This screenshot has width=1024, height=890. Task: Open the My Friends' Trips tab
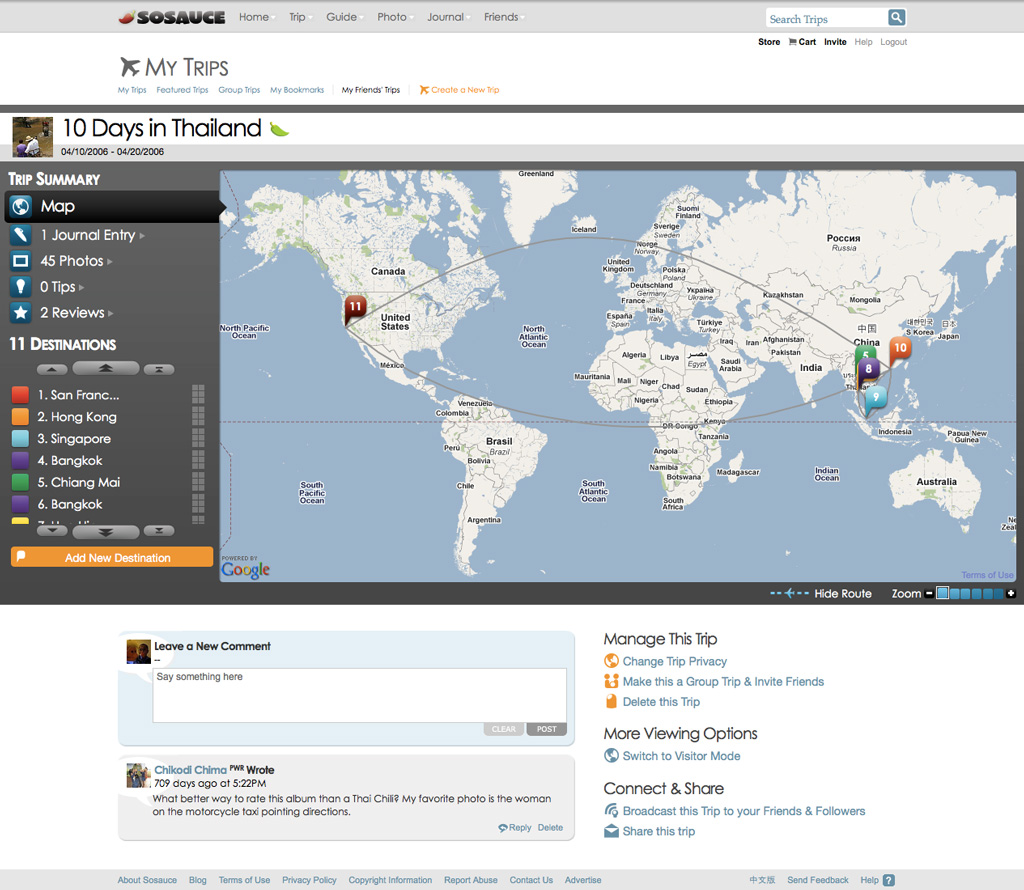[371, 90]
